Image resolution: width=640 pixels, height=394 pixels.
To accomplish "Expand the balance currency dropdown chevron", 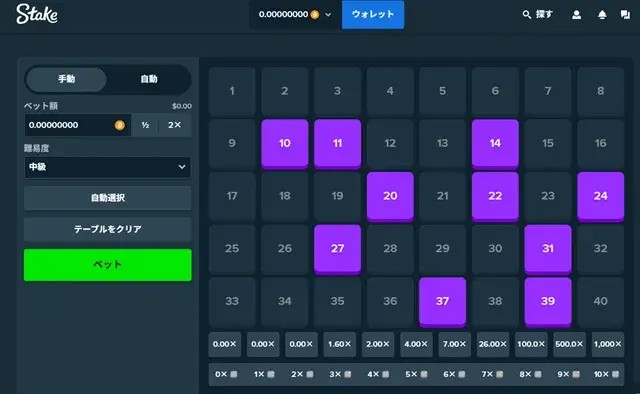I will click(x=328, y=15).
